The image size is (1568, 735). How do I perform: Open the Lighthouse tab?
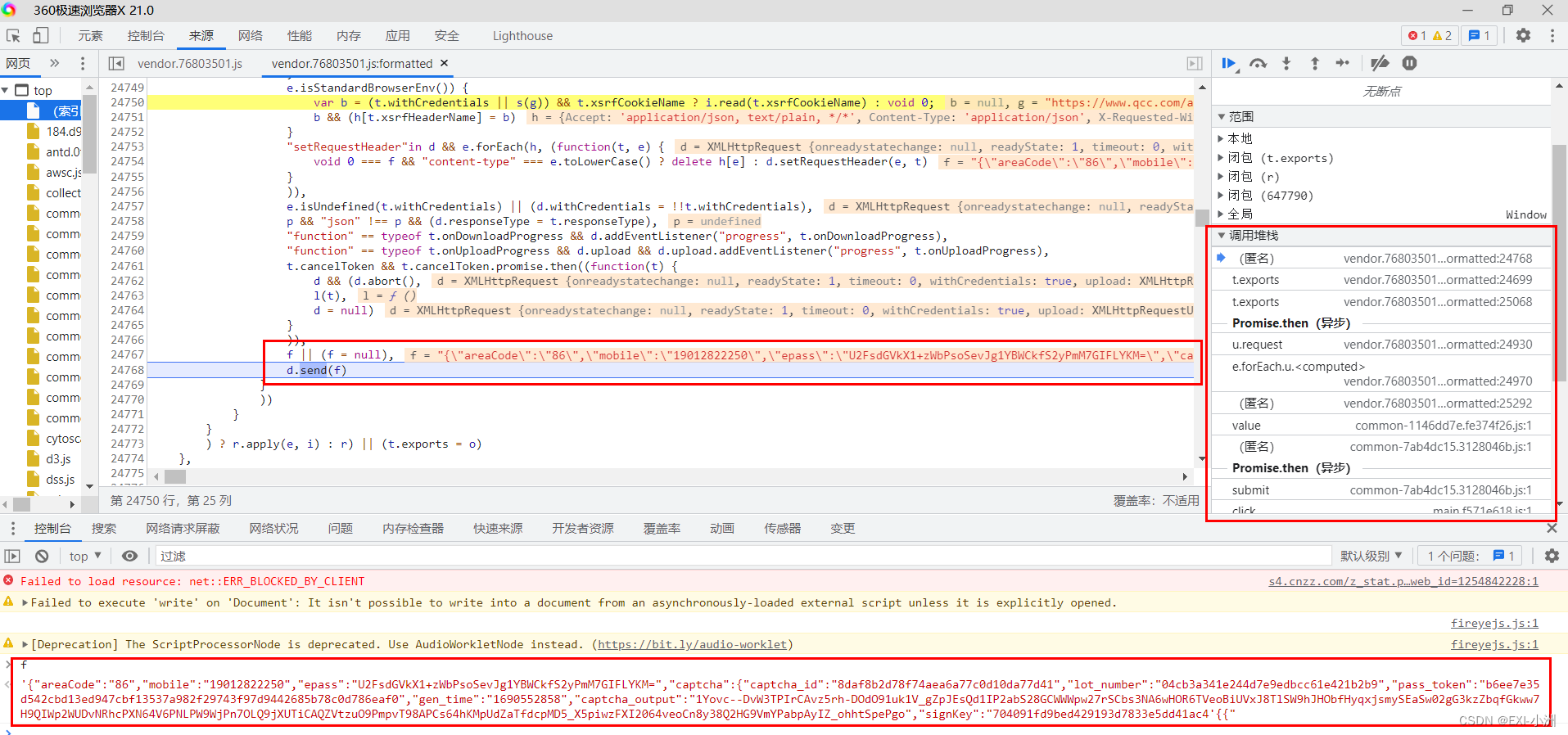coord(522,36)
